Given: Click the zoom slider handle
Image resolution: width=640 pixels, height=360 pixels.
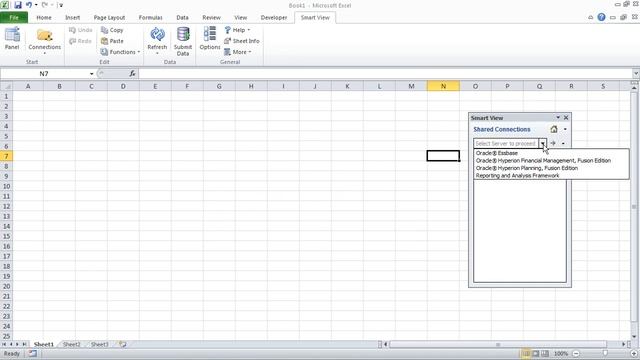Looking at the screenshot, I should coord(605,353).
